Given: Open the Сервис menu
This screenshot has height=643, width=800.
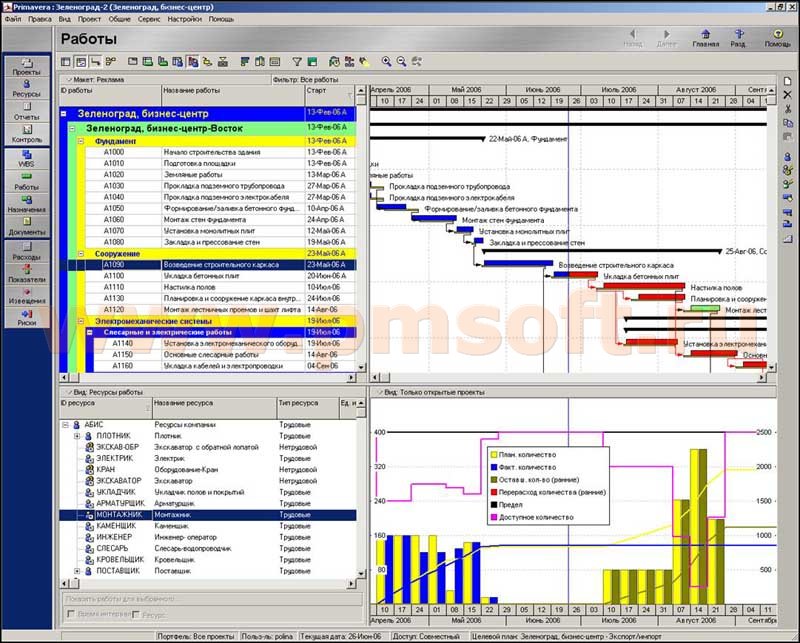Looking at the screenshot, I should [x=149, y=19].
